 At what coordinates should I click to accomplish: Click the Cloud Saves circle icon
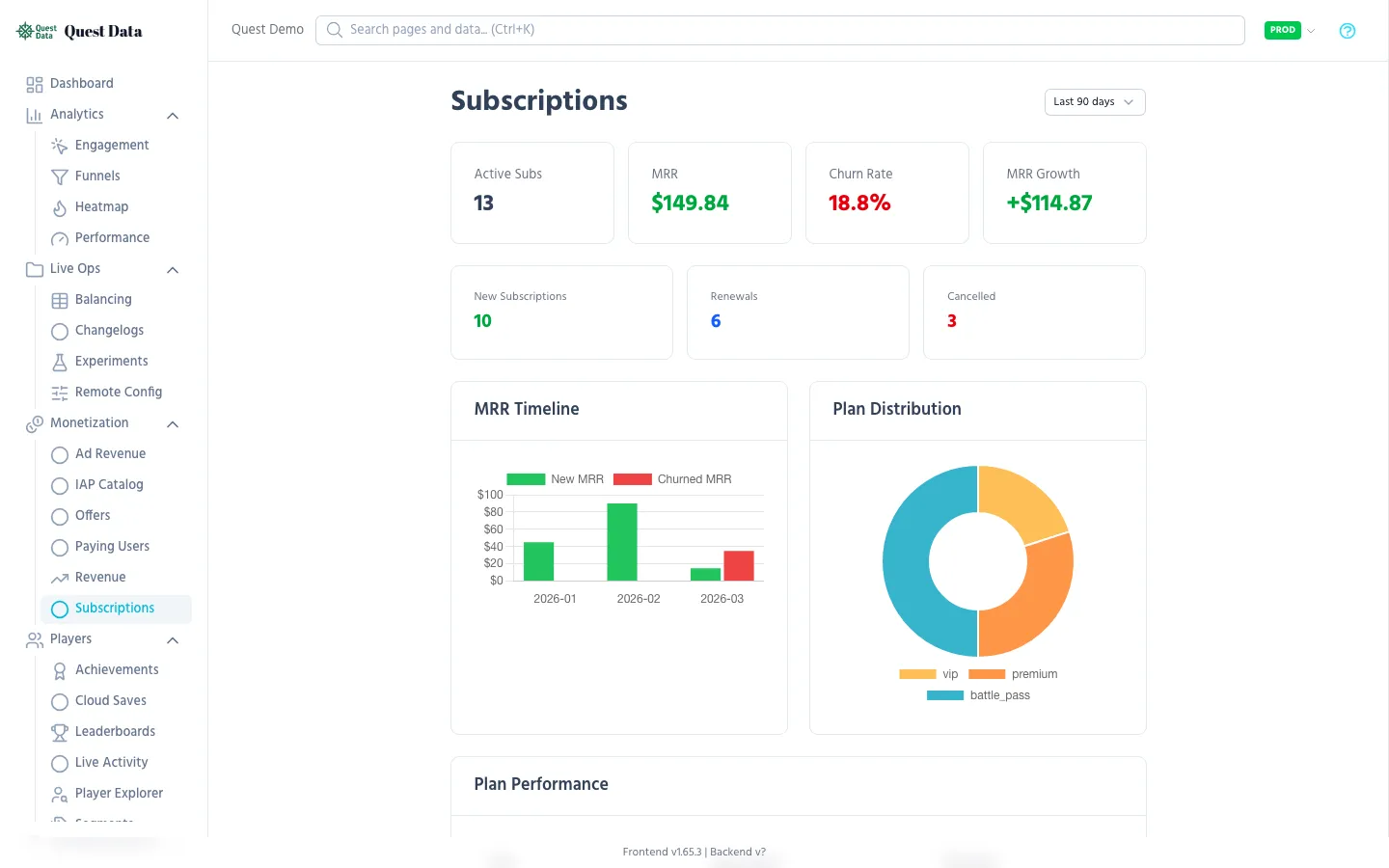(x=60, y=701)
